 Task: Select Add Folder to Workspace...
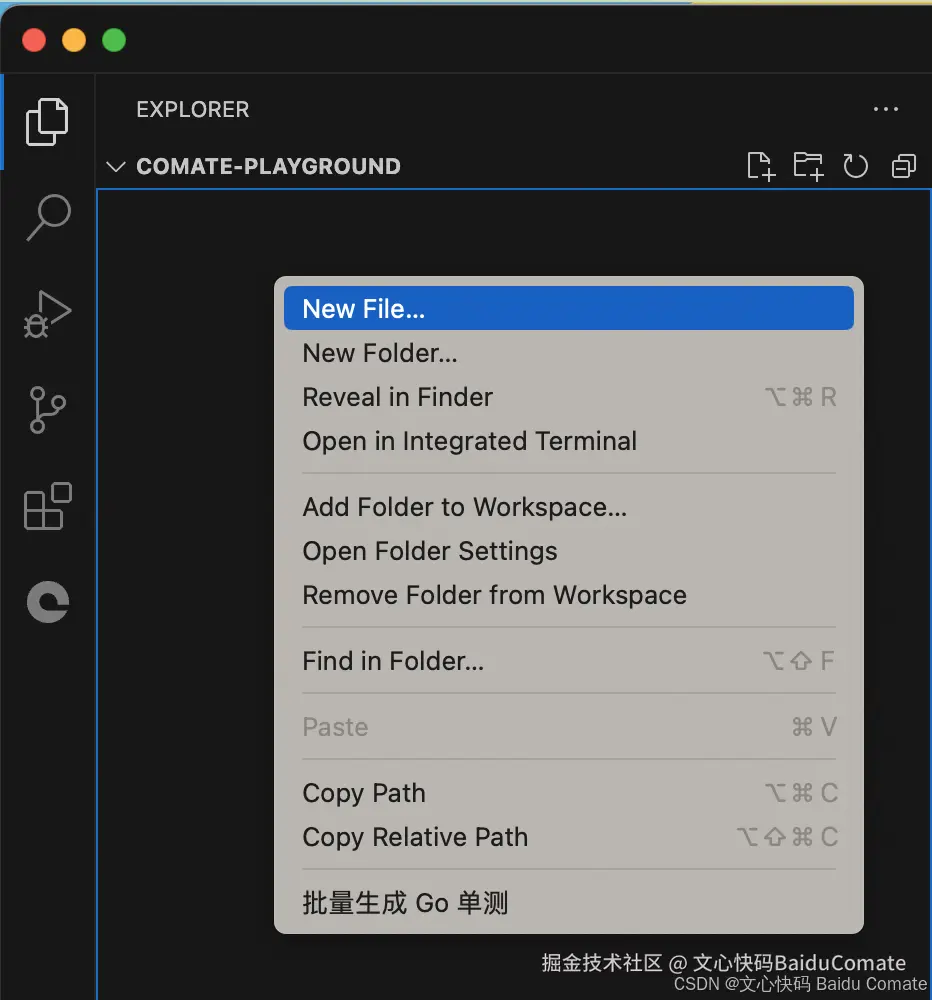568,507
